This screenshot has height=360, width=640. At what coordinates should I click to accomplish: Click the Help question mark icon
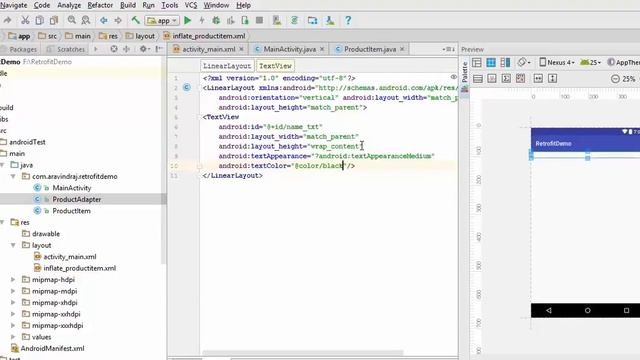tap(348, 20)
